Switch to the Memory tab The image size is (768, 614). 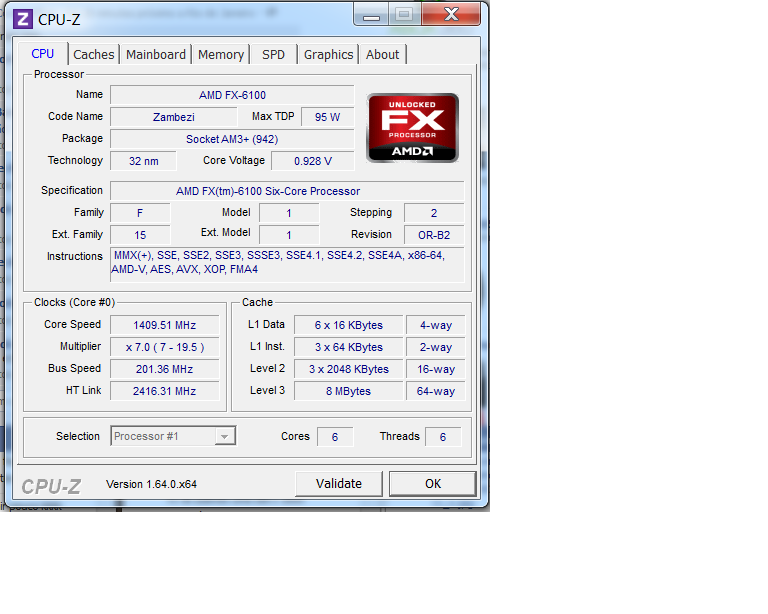point(221,54)
